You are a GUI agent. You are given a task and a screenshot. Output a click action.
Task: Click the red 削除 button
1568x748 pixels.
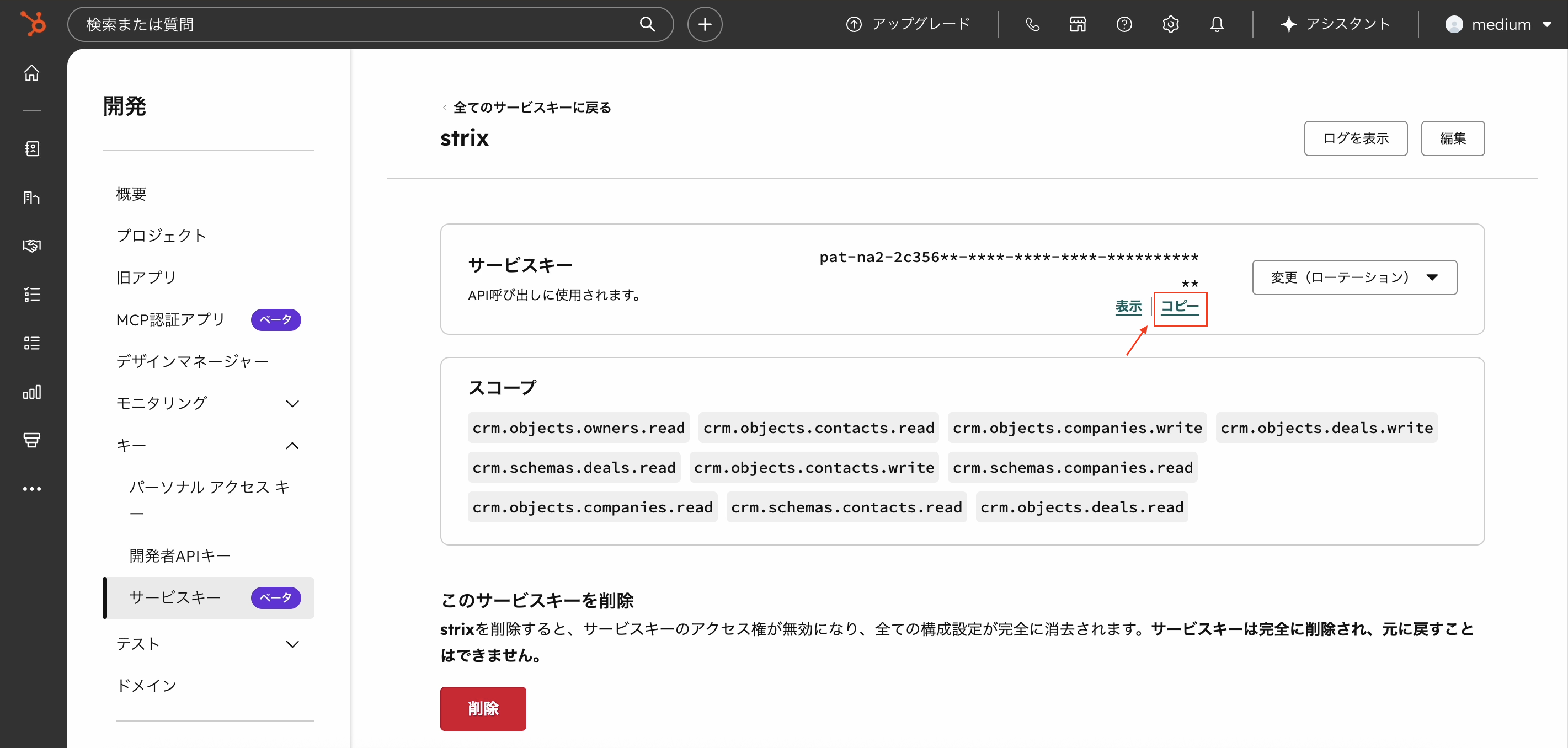point(483,708)
